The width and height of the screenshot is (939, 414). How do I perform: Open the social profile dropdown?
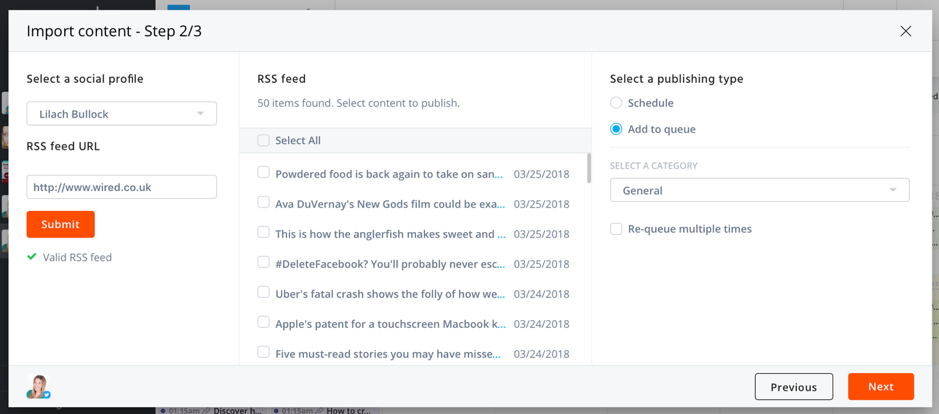point(121,114)
